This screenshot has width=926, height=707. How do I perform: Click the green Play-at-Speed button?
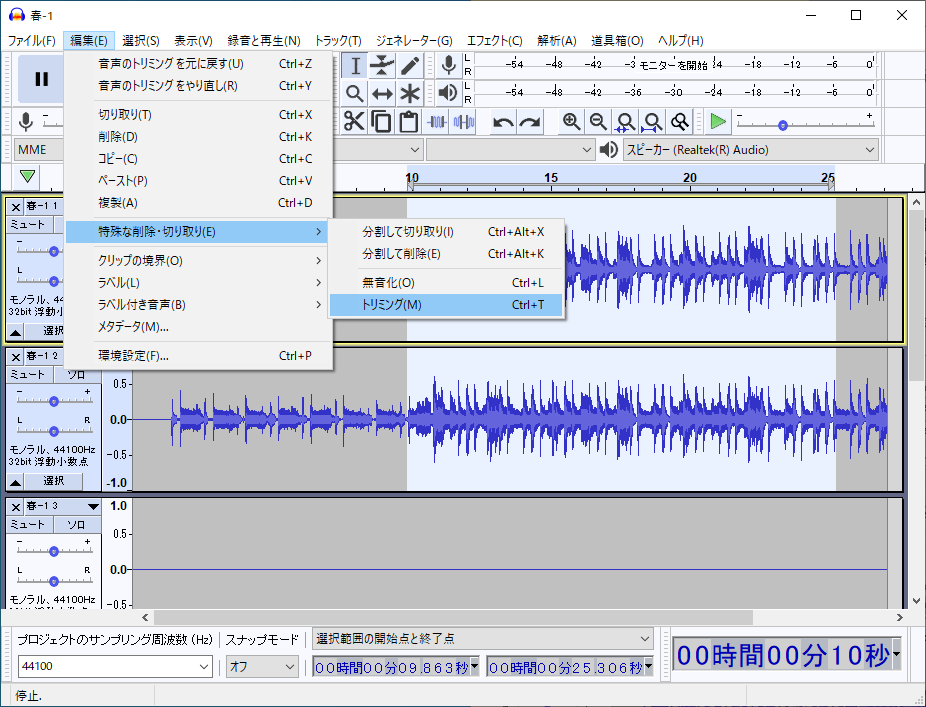click(x=716, y=120)
